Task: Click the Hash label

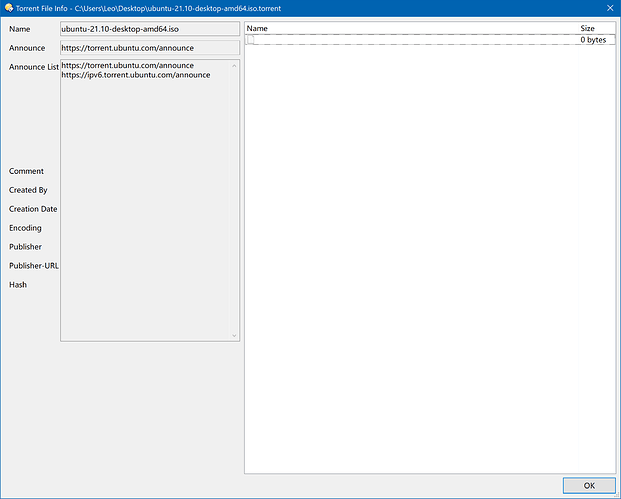Action: [x=18, y=285]
